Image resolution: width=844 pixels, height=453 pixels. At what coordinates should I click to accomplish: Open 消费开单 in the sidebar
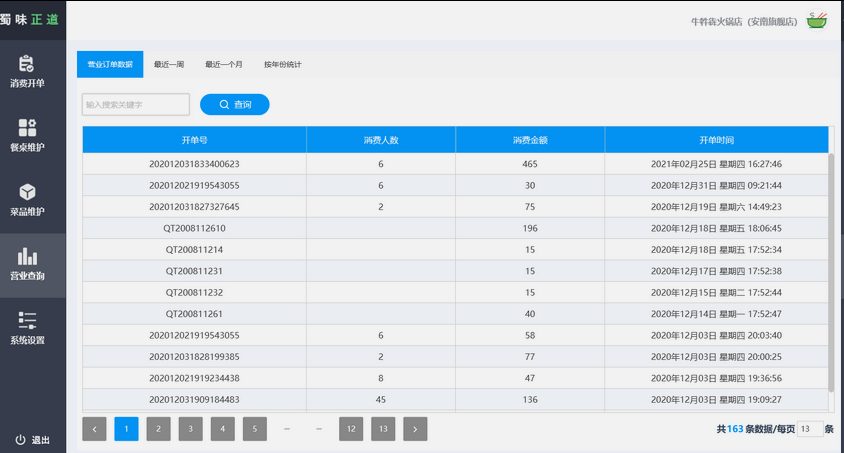tap(27, 71)
